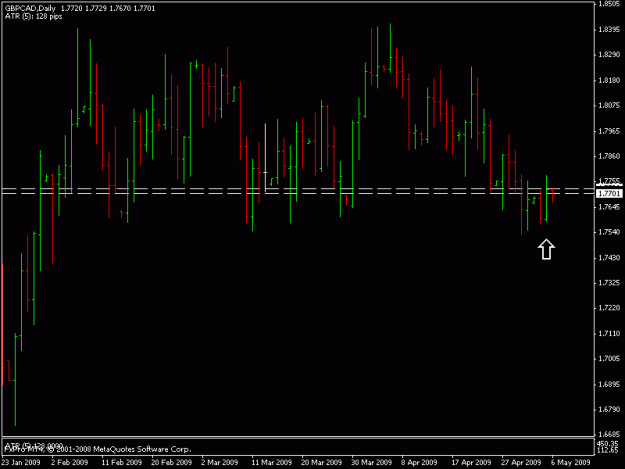Click the 17 Apr 2009 date label
The image size is (625, 469).
(471, 462)
